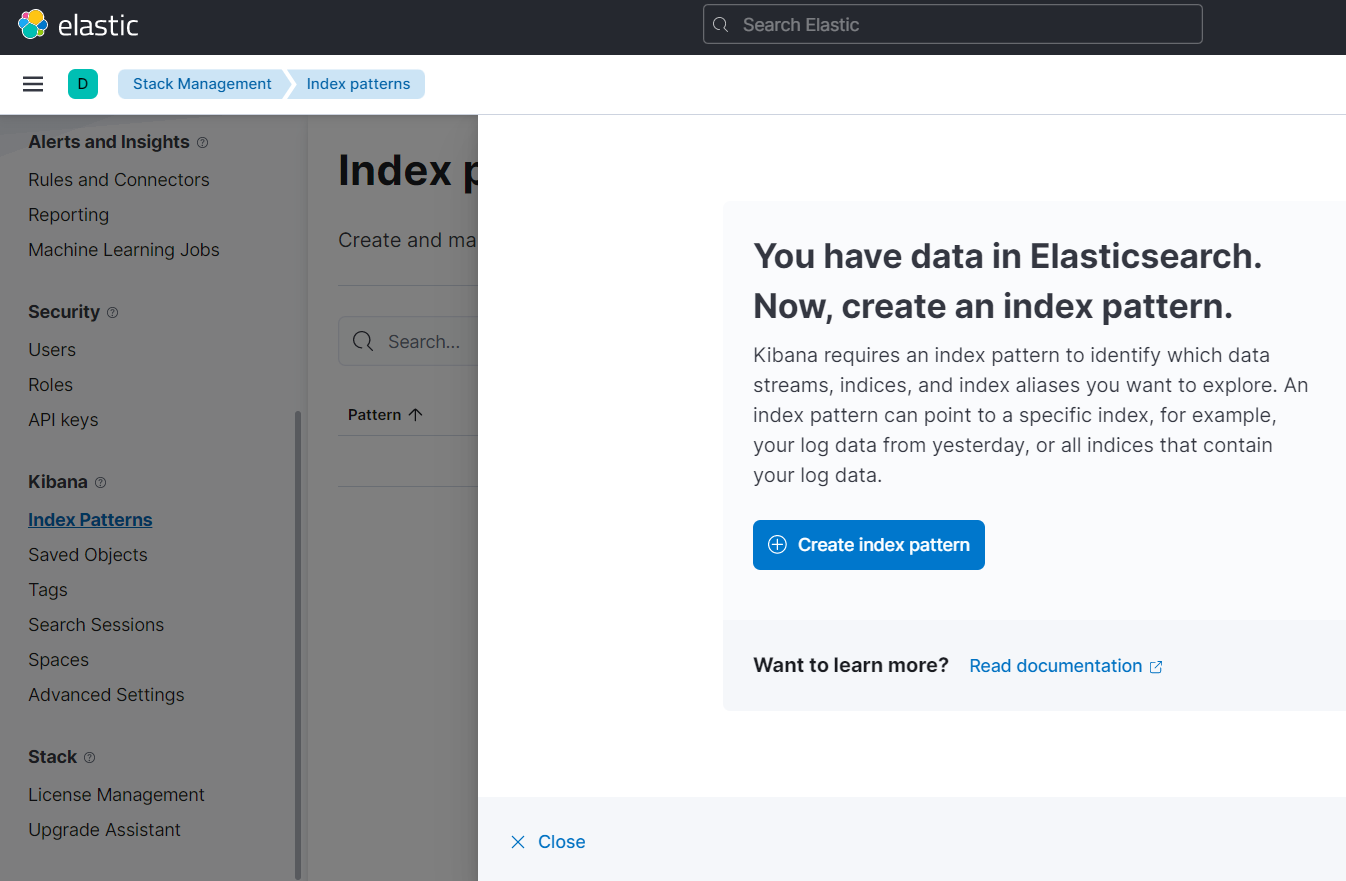The width and height of the screenshot is (1346, 881).
Task: Click the Elastic logo
Action: point(78,24)
